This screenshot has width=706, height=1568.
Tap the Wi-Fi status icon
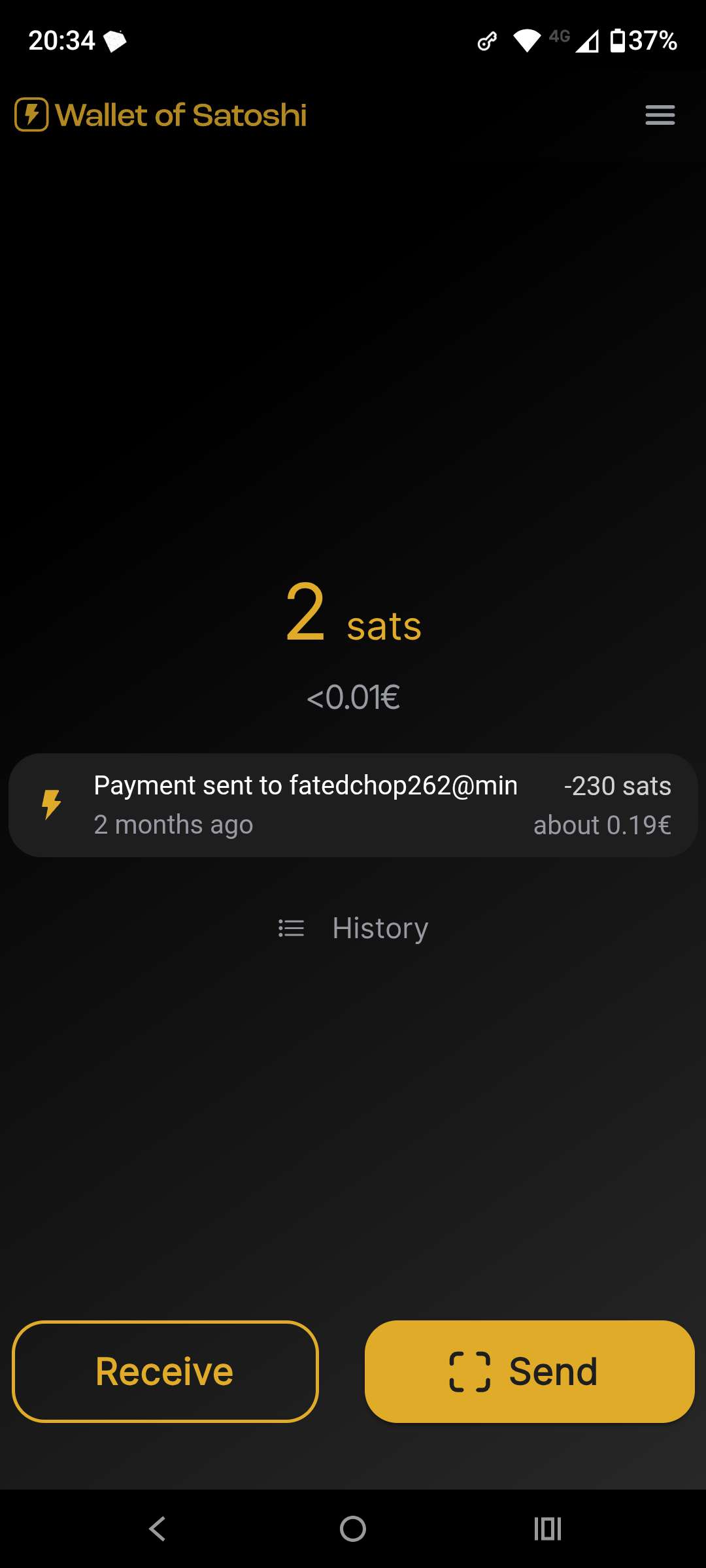click(526, 41)
